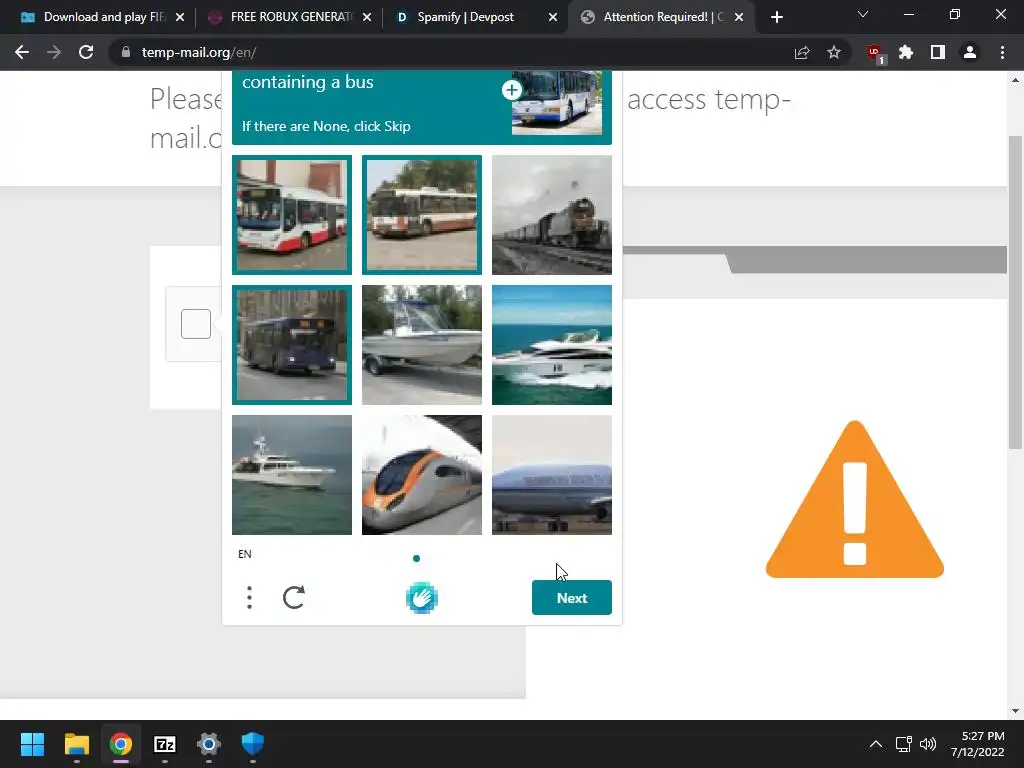Image resolution: width=1024 pixels, height=768 pixels.
Task: Deselect the red and white bus tile
Action: 292,215
